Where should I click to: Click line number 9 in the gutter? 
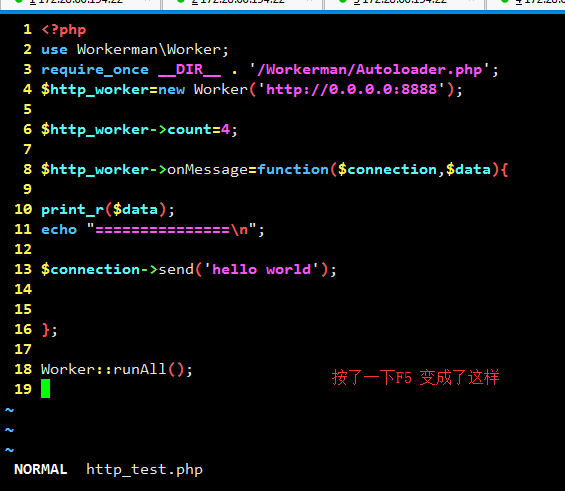[x=27, y=189]
